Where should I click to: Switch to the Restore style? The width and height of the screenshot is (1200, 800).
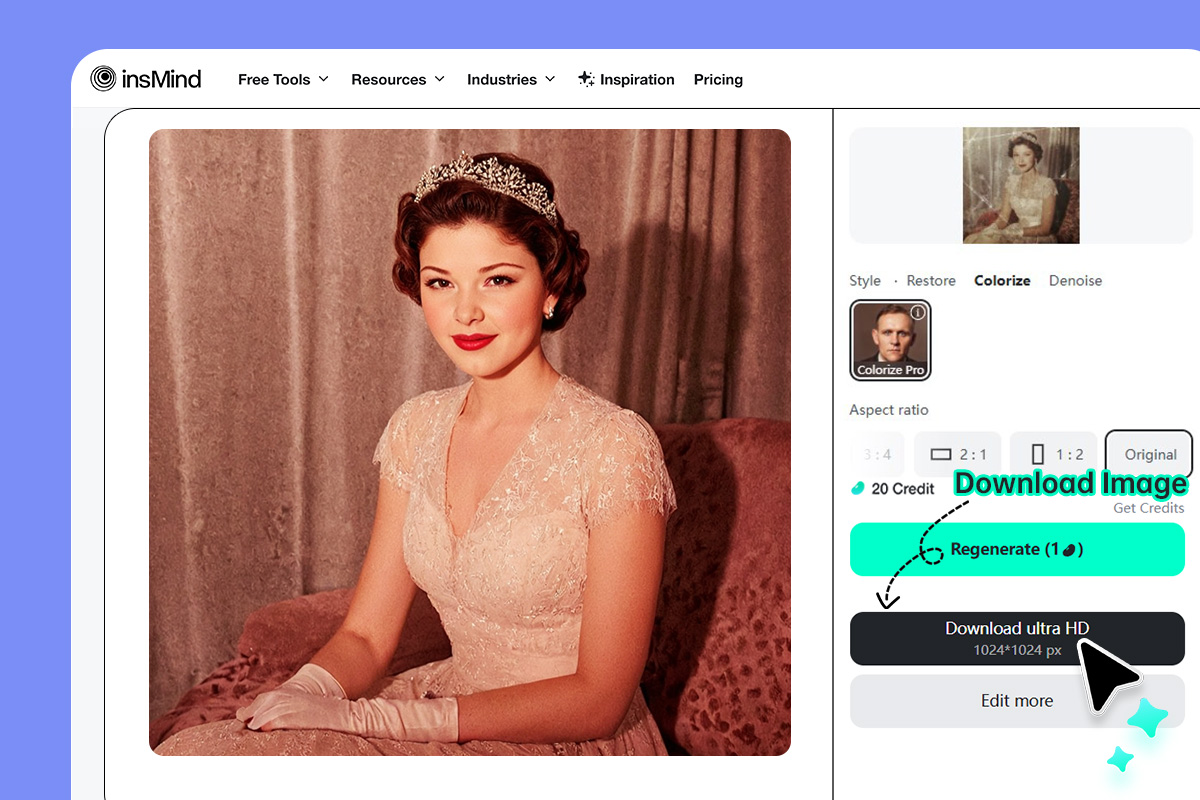coord(931,281)
